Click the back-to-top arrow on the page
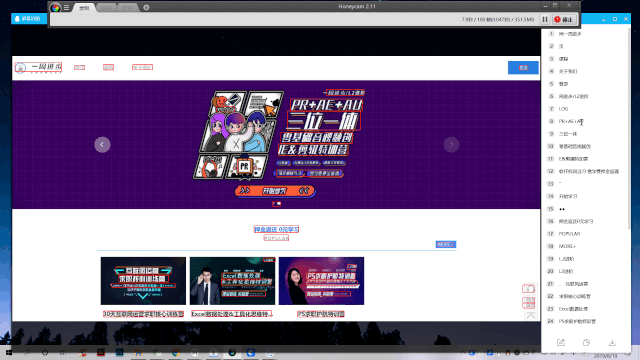Image resolution: width=640 pixels, height=360 pixels. tap(531, 316)
